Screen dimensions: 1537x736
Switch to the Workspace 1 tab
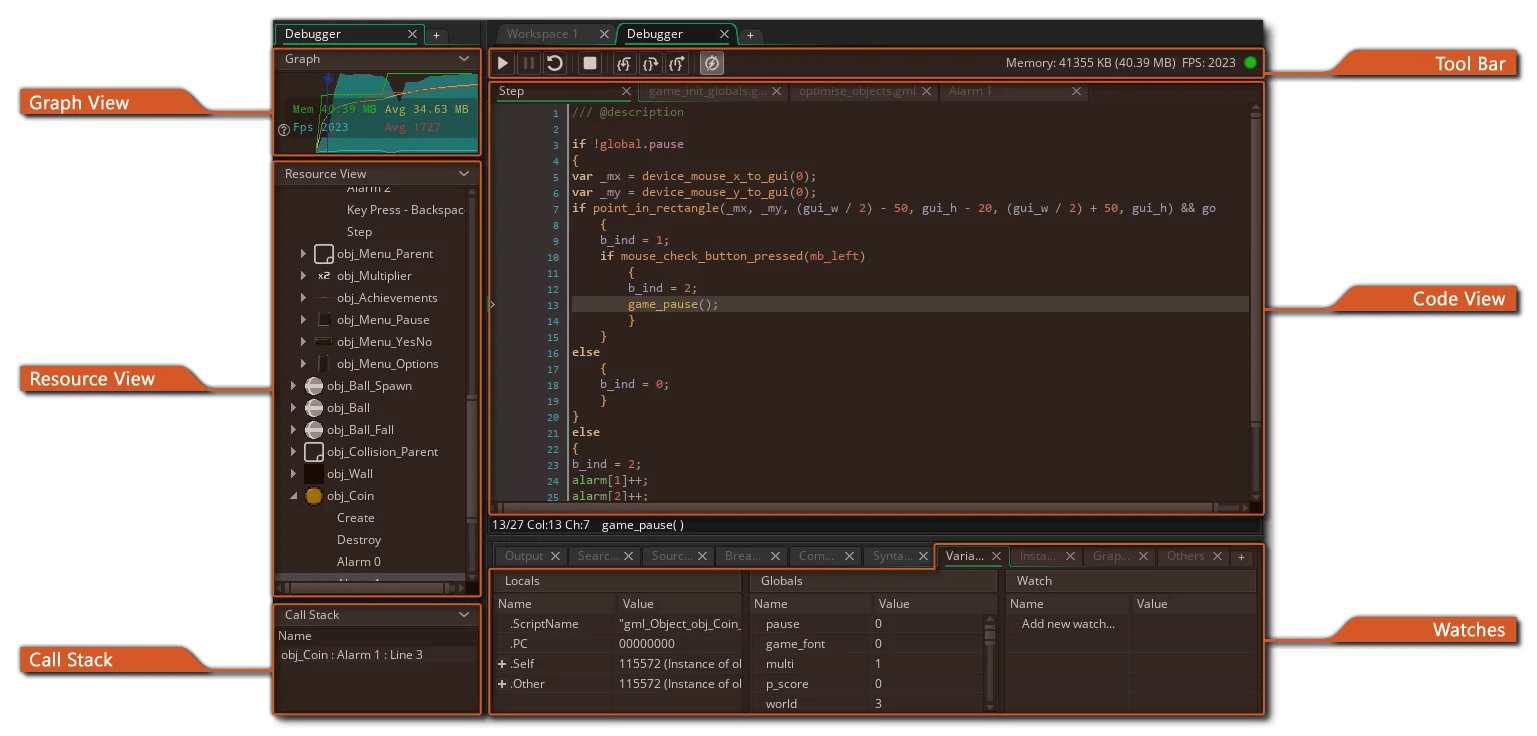tap(542, 34)
